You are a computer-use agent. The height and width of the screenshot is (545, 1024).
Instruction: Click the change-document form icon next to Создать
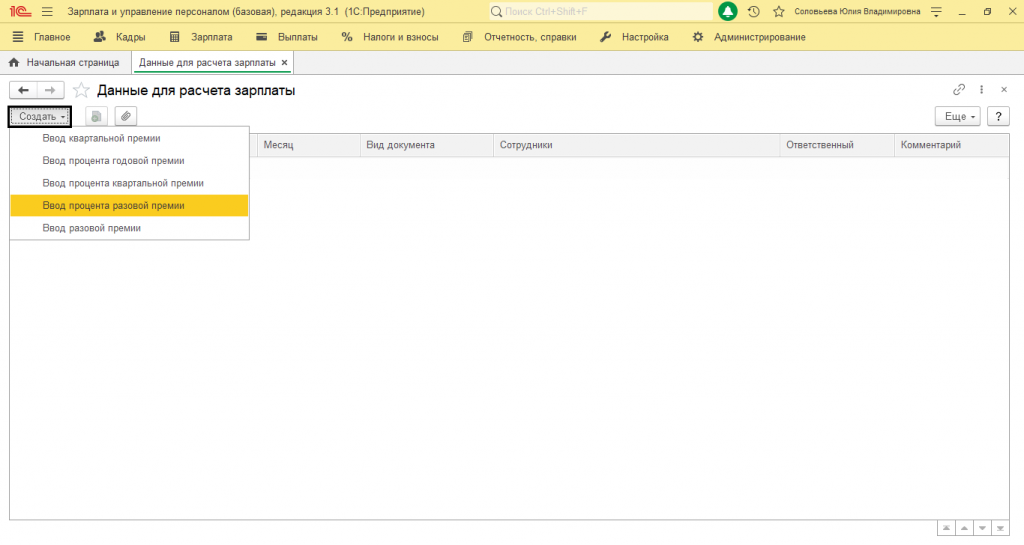coord(96,116)
